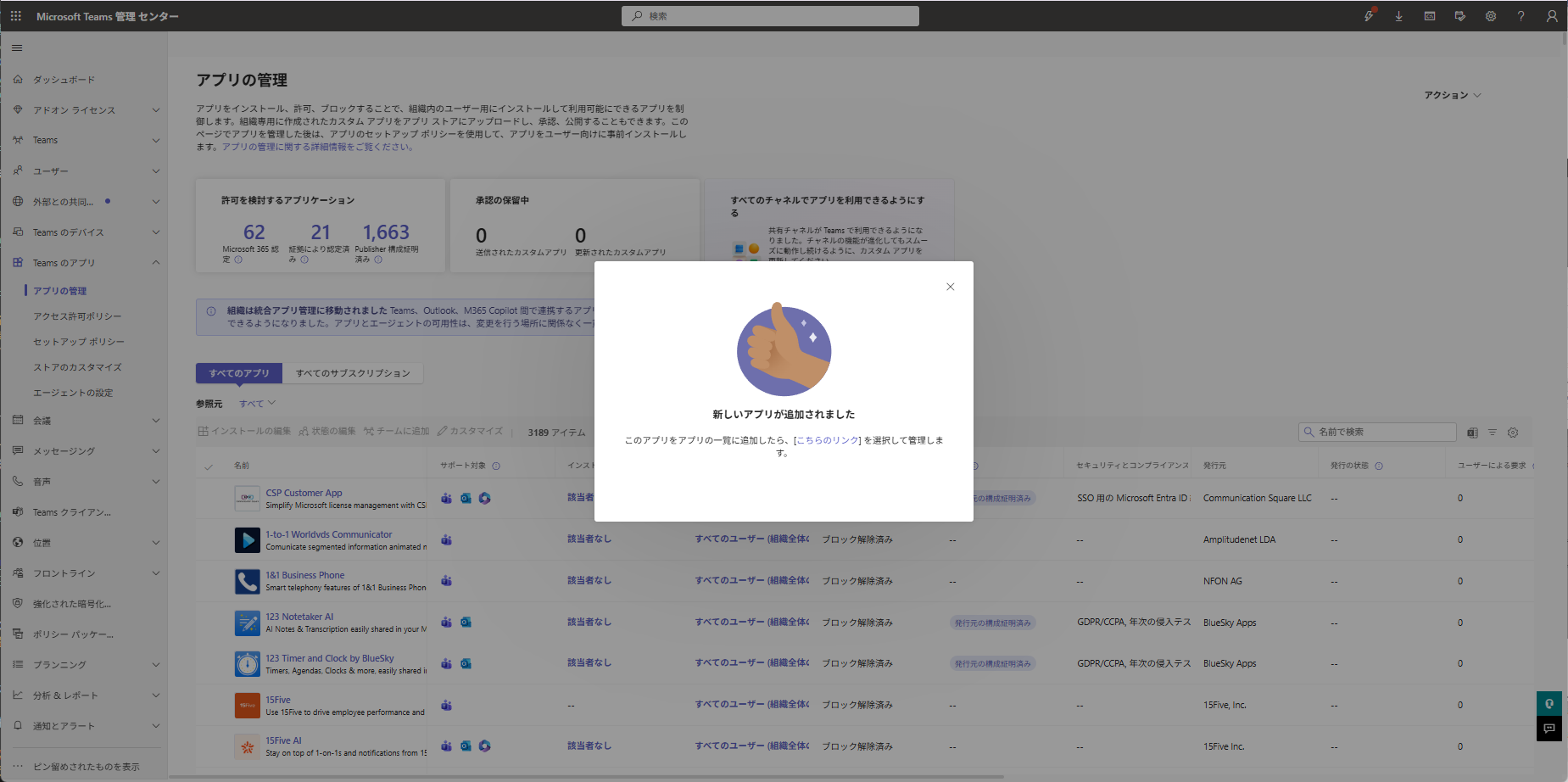Open ストアのカスタマイズ menu item
1568x782 pixels.
coord(77,367)
